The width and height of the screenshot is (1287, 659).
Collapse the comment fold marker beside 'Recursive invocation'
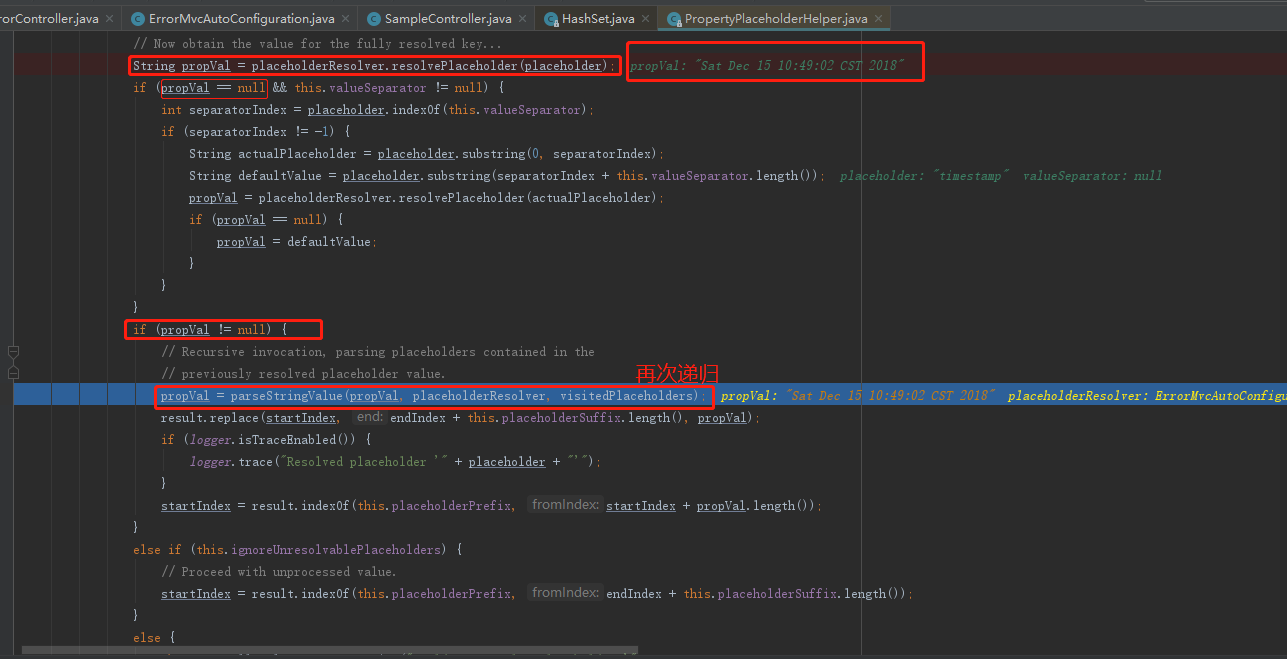point(13,352)
